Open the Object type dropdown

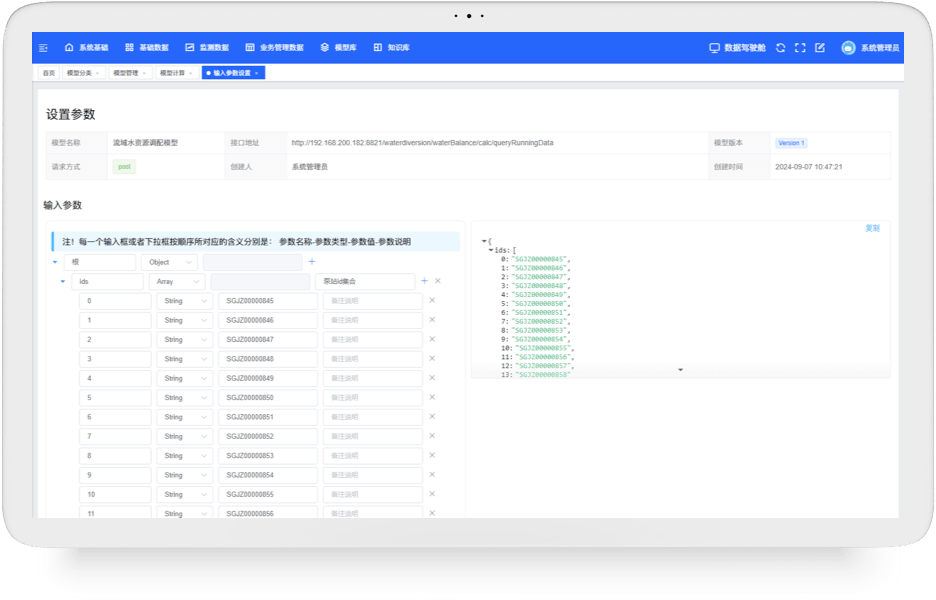point(170,262)
